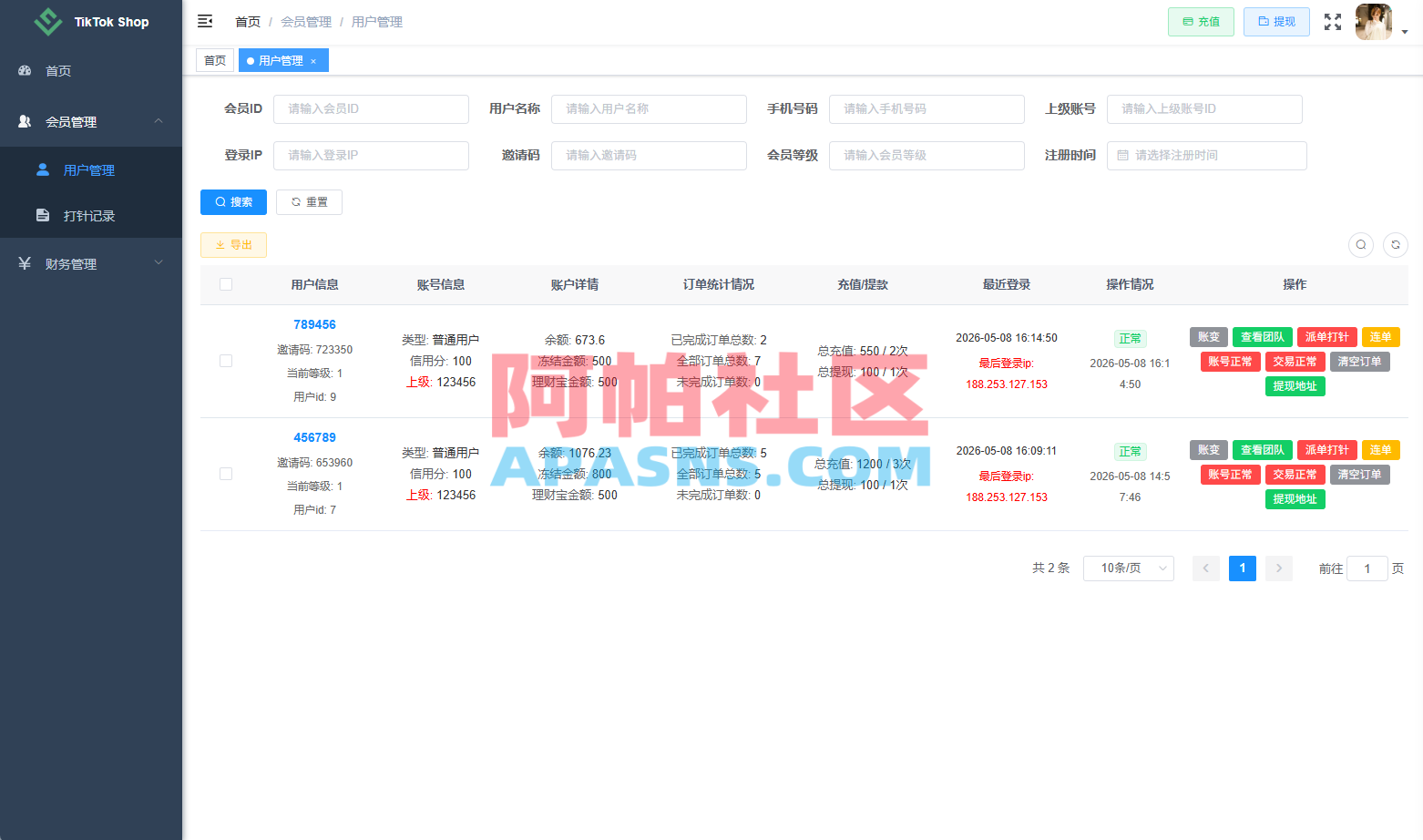Click the 首页 dashboard icon in sidebar
Viewport: 1423px width, 840px height.
click(25, 70)
